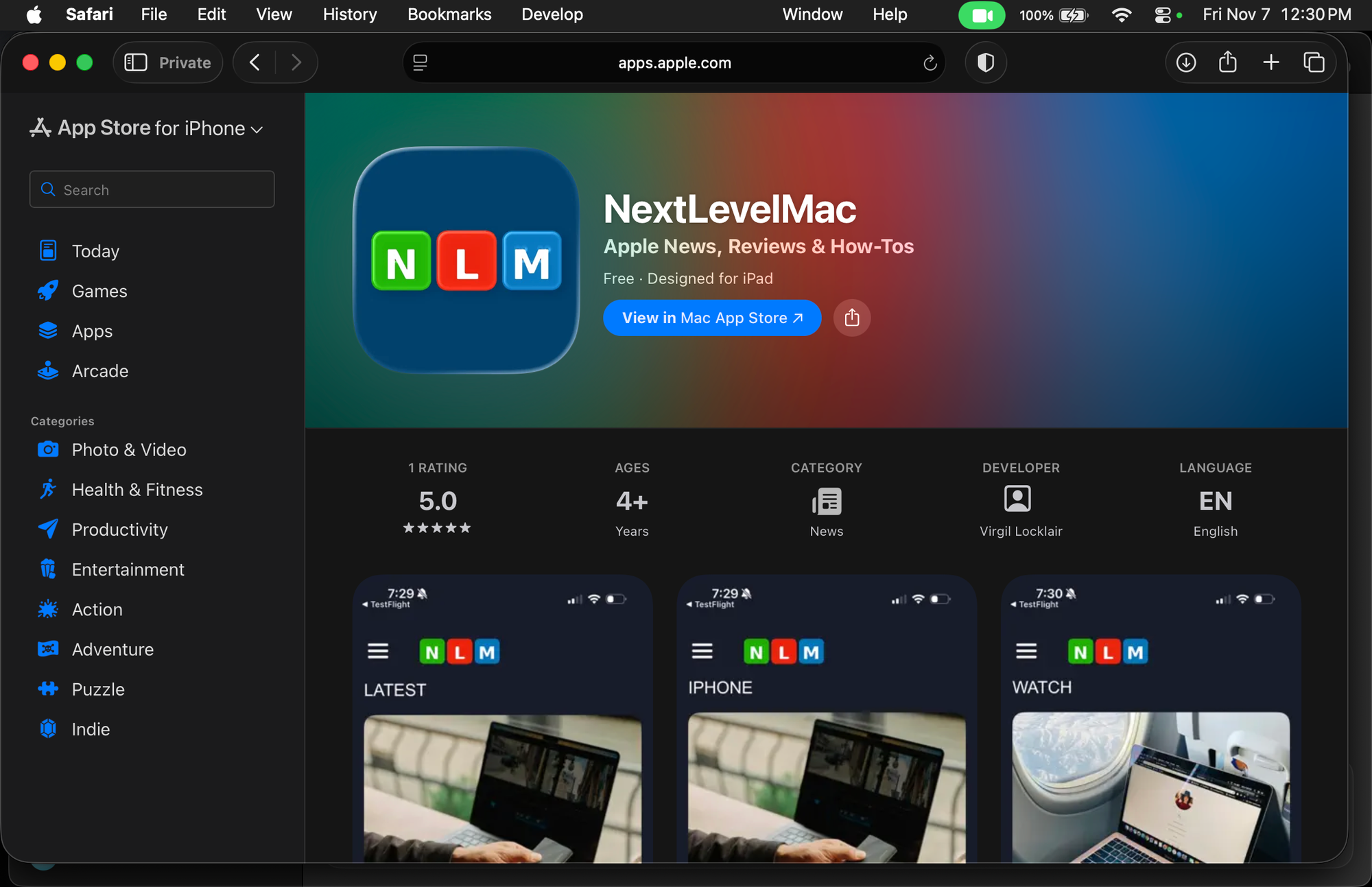Toggle the Safari sidebar button
The width and height of the screenshot is (1372, 887).
pyautogui.click(x=136, y=62)
